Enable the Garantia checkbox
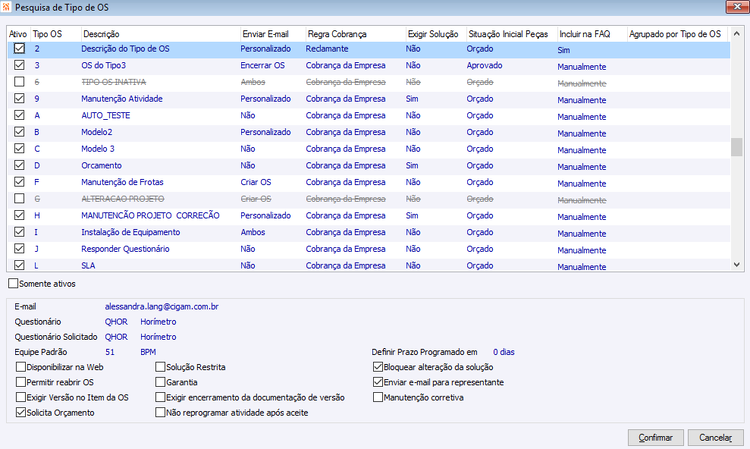Screen dimensions: 750x449 click(x=160, y=382)
